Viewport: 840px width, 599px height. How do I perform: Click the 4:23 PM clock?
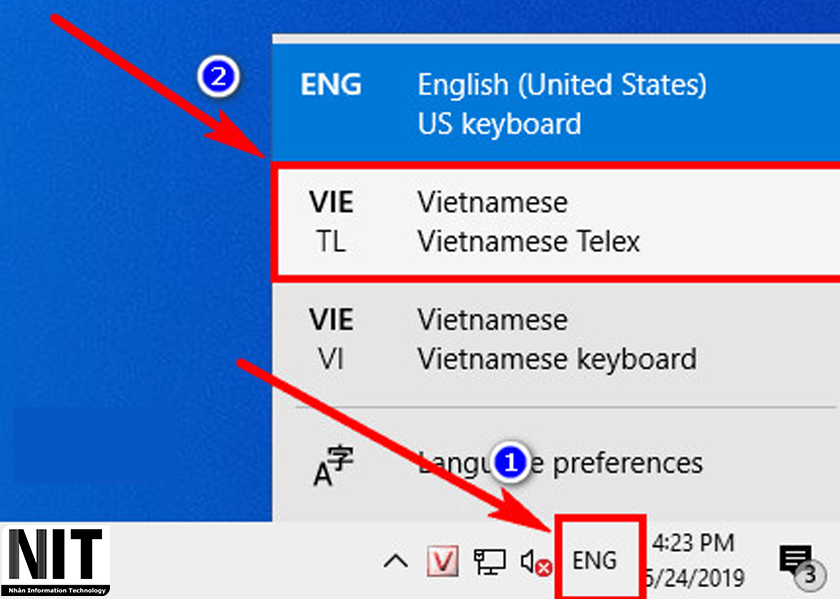pos(692,543)
